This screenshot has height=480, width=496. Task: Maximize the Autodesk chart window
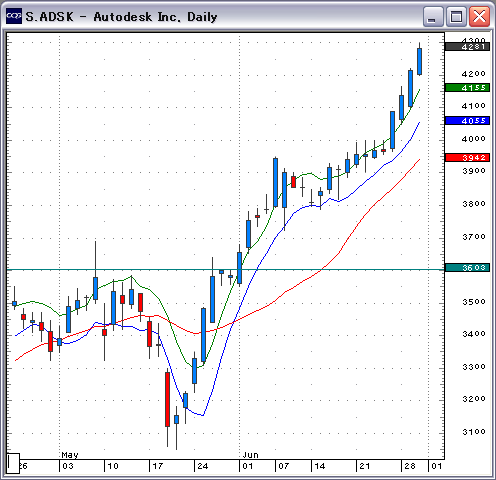pos(456,16)
